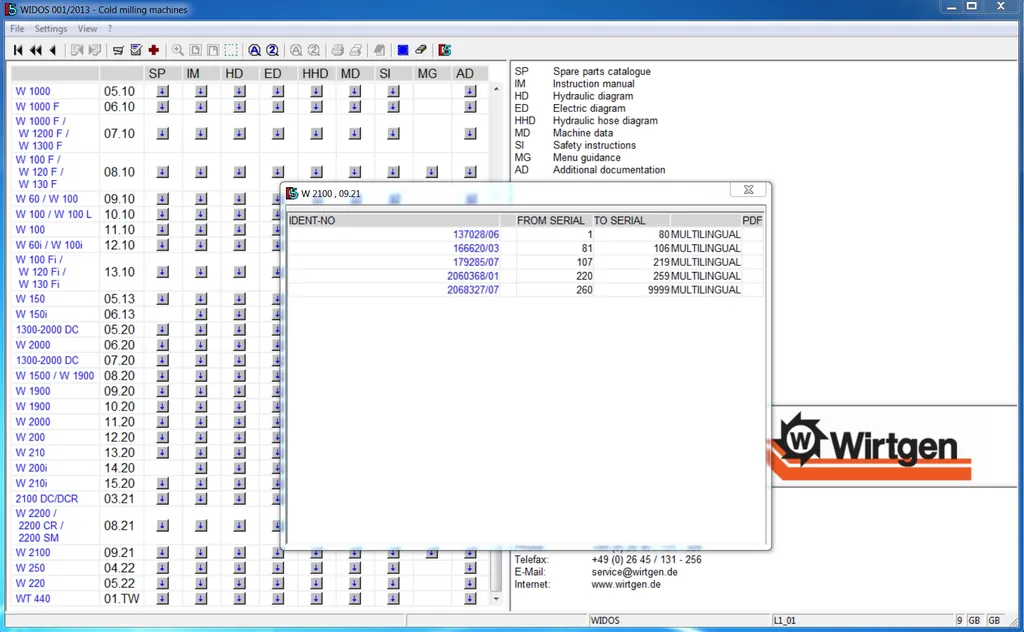The width and height of the screenshot is (1024, 632).
Task: Open Additional documentation for W 1000 05.10
Action: (x=470, y=91)
